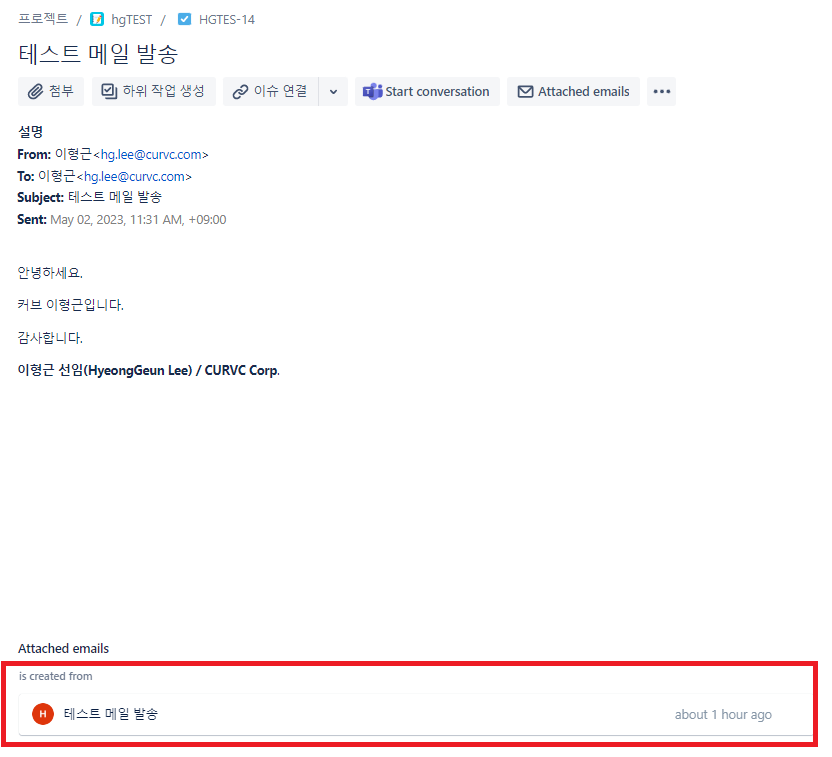Click the paperclip attach icon
Viewport: 832px width, 757px height.
36,92
